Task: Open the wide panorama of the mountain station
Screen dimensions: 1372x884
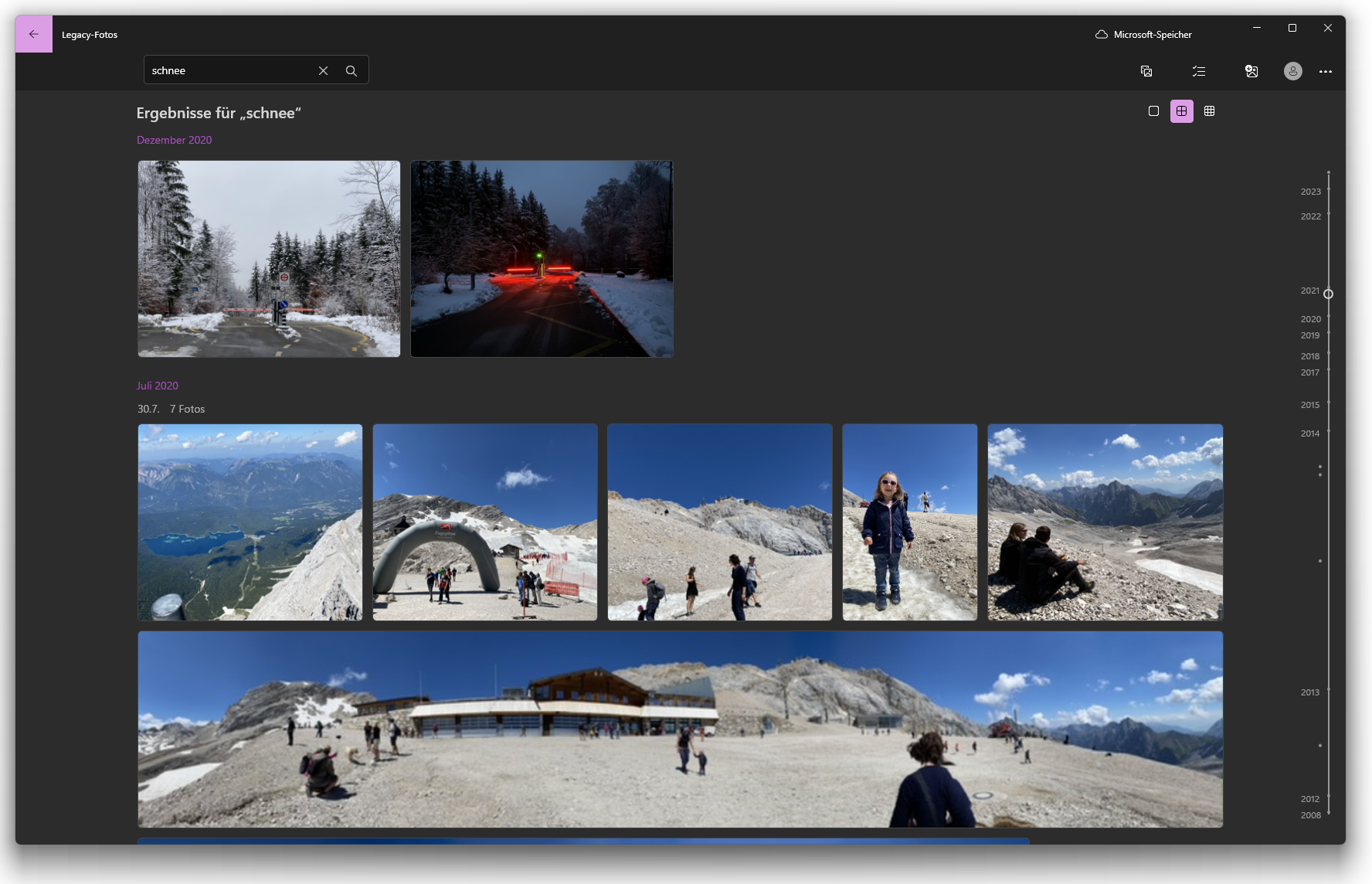Action: 681,729
